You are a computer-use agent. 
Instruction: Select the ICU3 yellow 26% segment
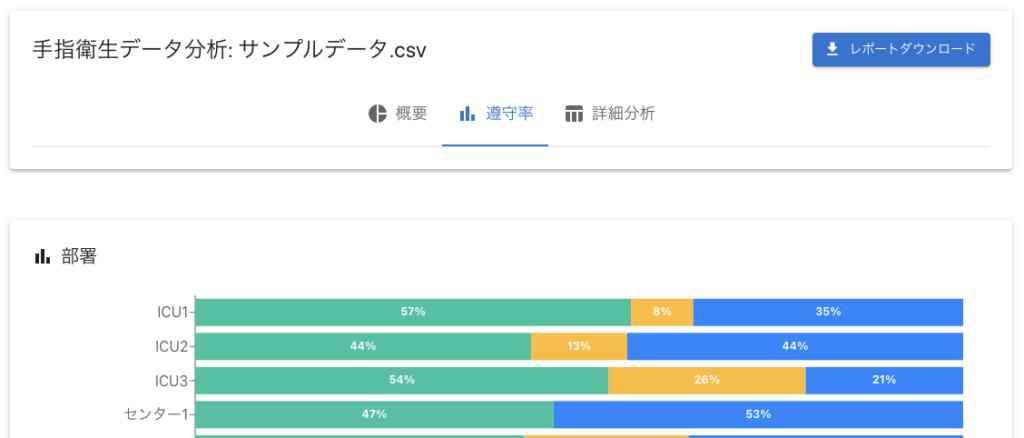(x=706, y=380)
